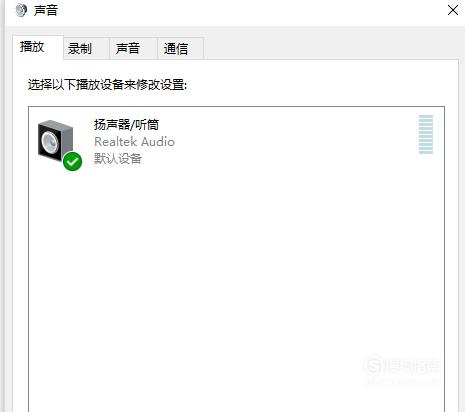Click the volume level meter bars
The width and height of the screenshot is (465, 412).
426,134
